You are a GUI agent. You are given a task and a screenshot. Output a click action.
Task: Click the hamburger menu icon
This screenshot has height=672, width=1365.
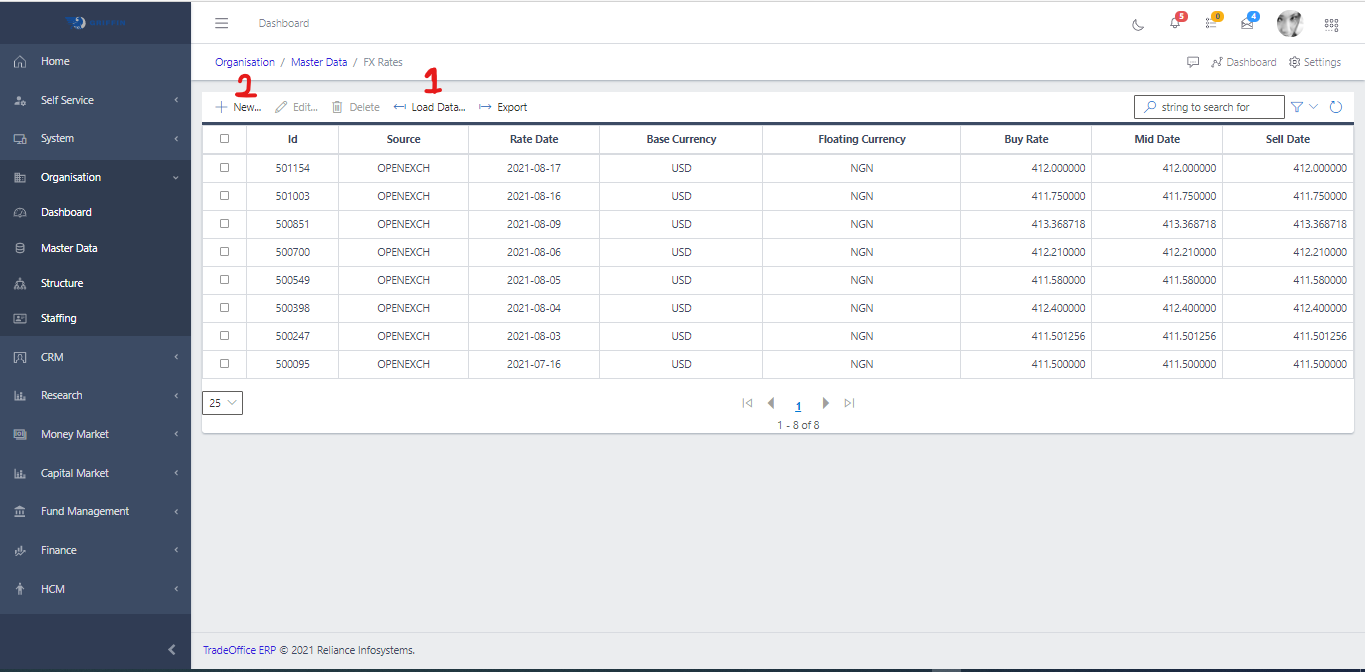tap(222, 23)
